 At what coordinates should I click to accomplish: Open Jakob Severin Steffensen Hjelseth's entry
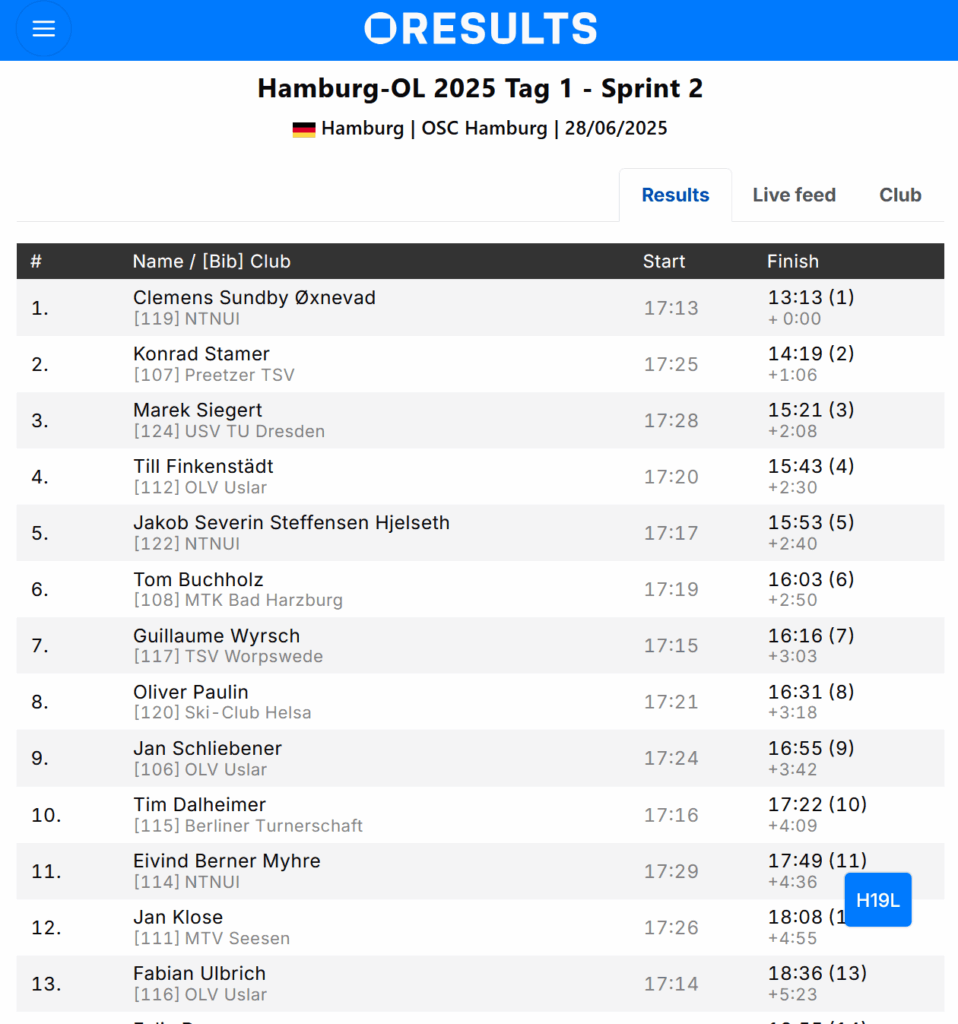(480, 532)
